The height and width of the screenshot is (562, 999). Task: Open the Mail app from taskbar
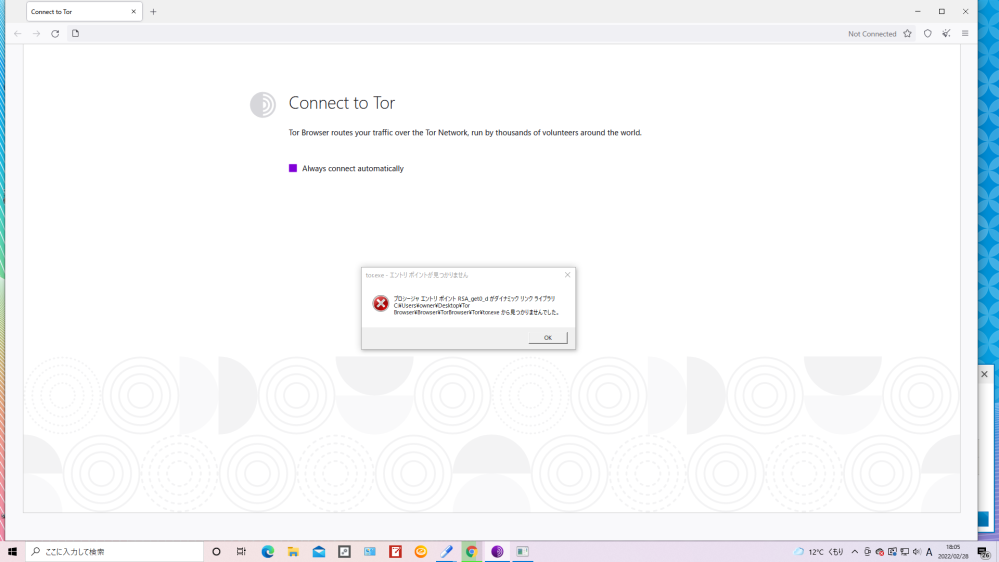coord(319,552)
